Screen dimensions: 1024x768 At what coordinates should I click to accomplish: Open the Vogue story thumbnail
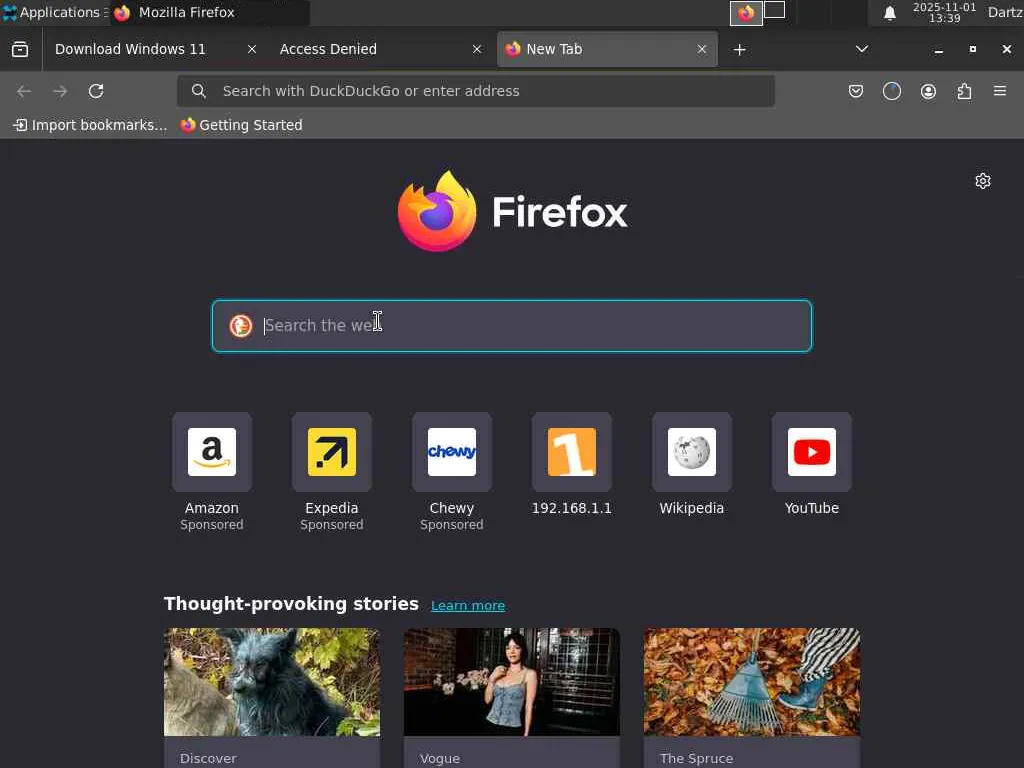point(512,682)
